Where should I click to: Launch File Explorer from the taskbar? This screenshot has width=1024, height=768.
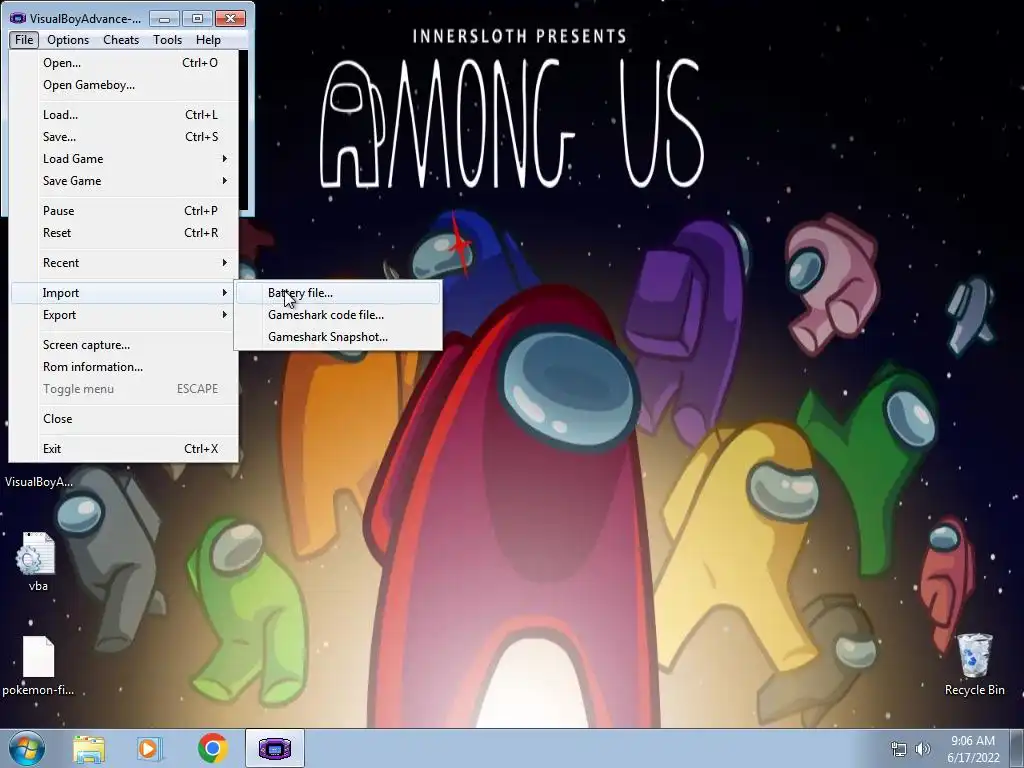pos(89,749)
